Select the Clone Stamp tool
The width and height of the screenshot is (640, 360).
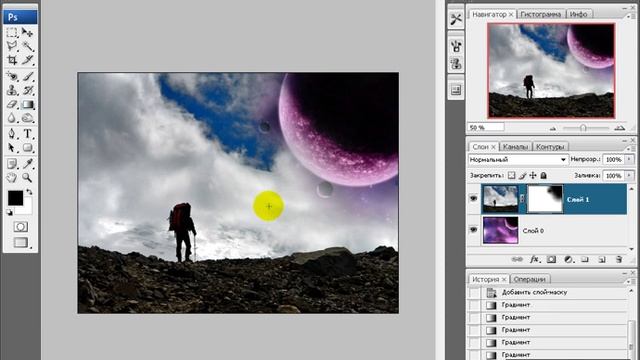coord(12,90)
